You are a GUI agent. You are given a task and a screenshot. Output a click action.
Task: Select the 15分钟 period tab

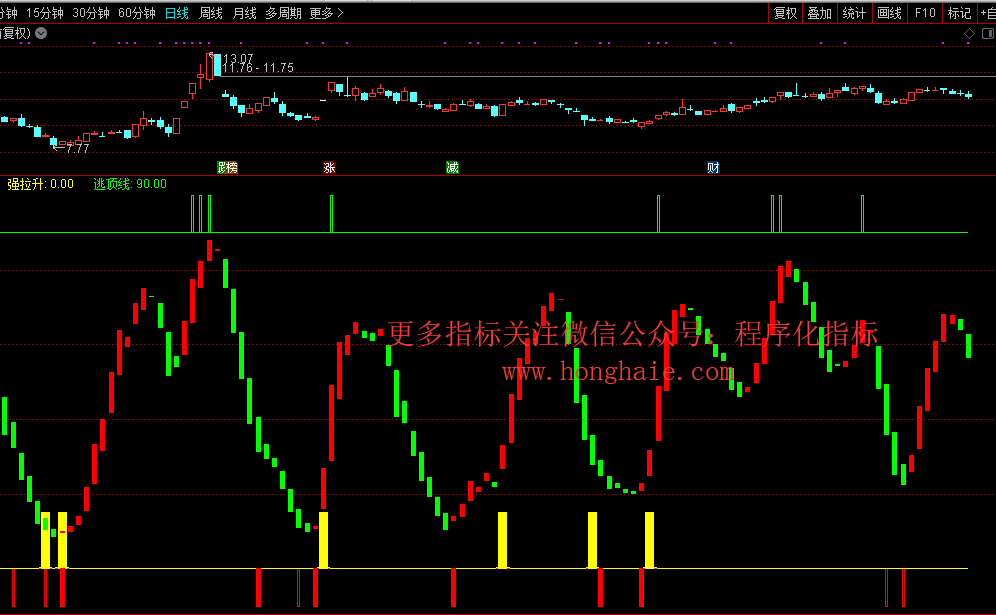[x=44, y=13]
